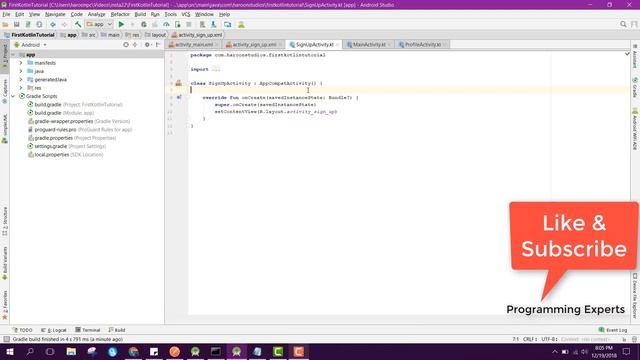Open the 6: Logcat tool window

54,330
